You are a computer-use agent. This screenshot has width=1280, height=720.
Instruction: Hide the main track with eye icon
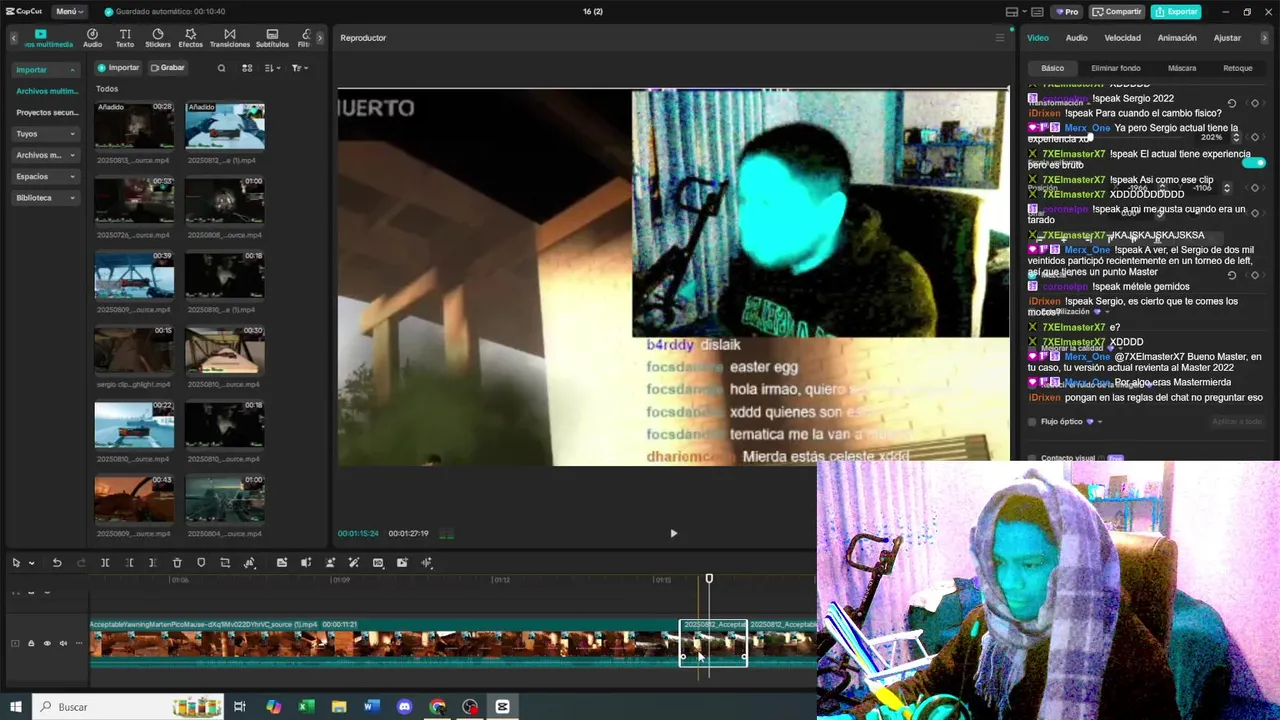[47, 643]
